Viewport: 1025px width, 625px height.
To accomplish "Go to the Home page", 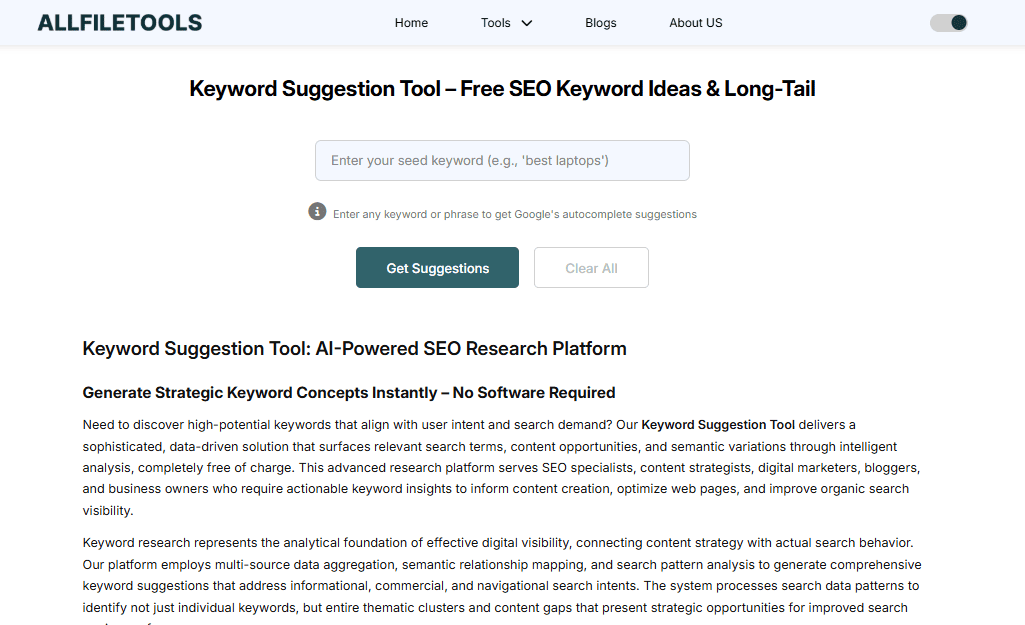I will point(411,23).
